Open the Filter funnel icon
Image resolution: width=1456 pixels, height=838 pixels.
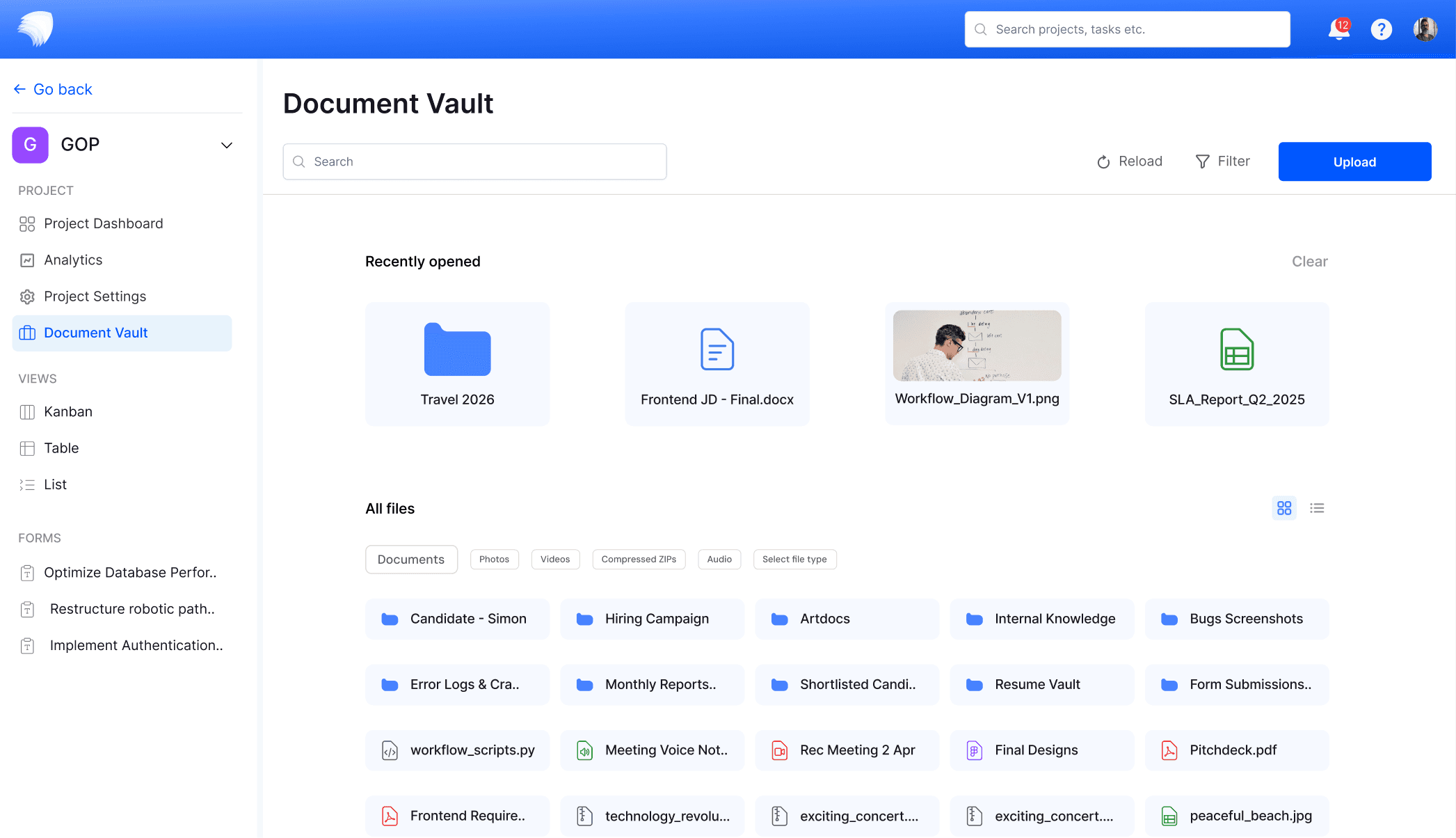[x=1202, y=161]
